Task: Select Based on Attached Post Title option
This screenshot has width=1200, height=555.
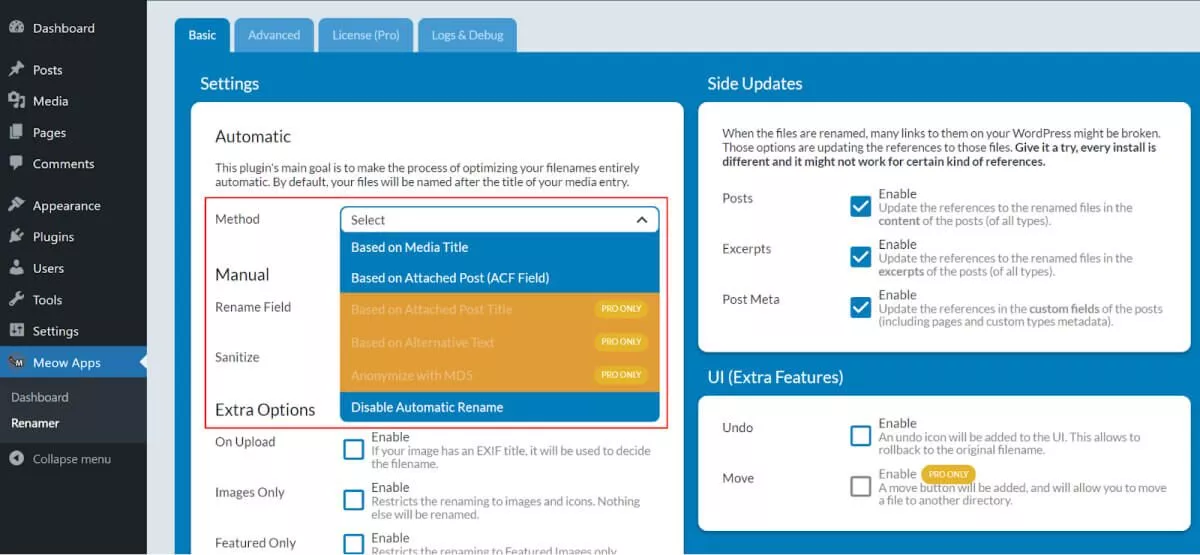Action: click(x=499, y=310)
